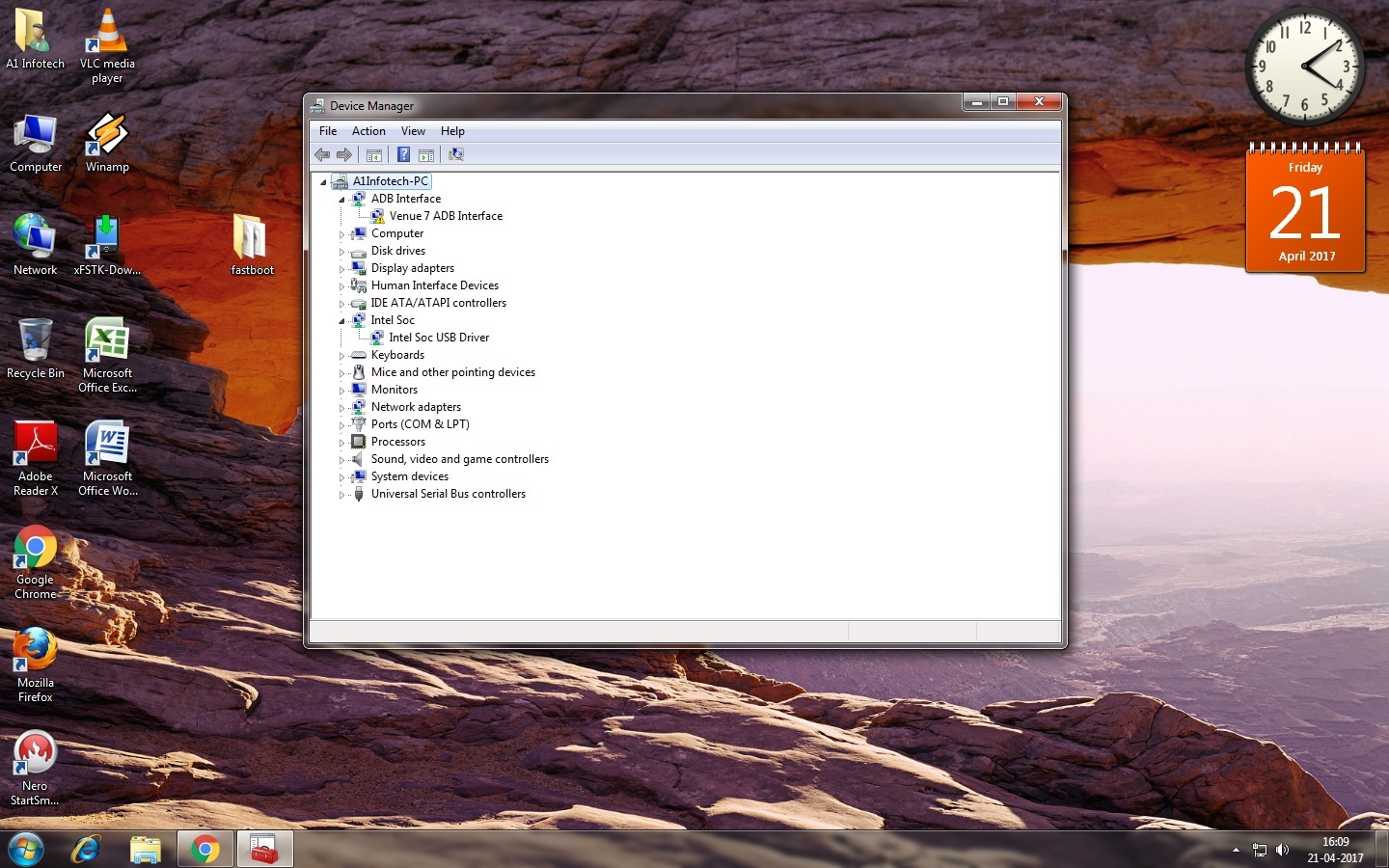
Task: Click the Windows Start button
Action: [25, 849]
